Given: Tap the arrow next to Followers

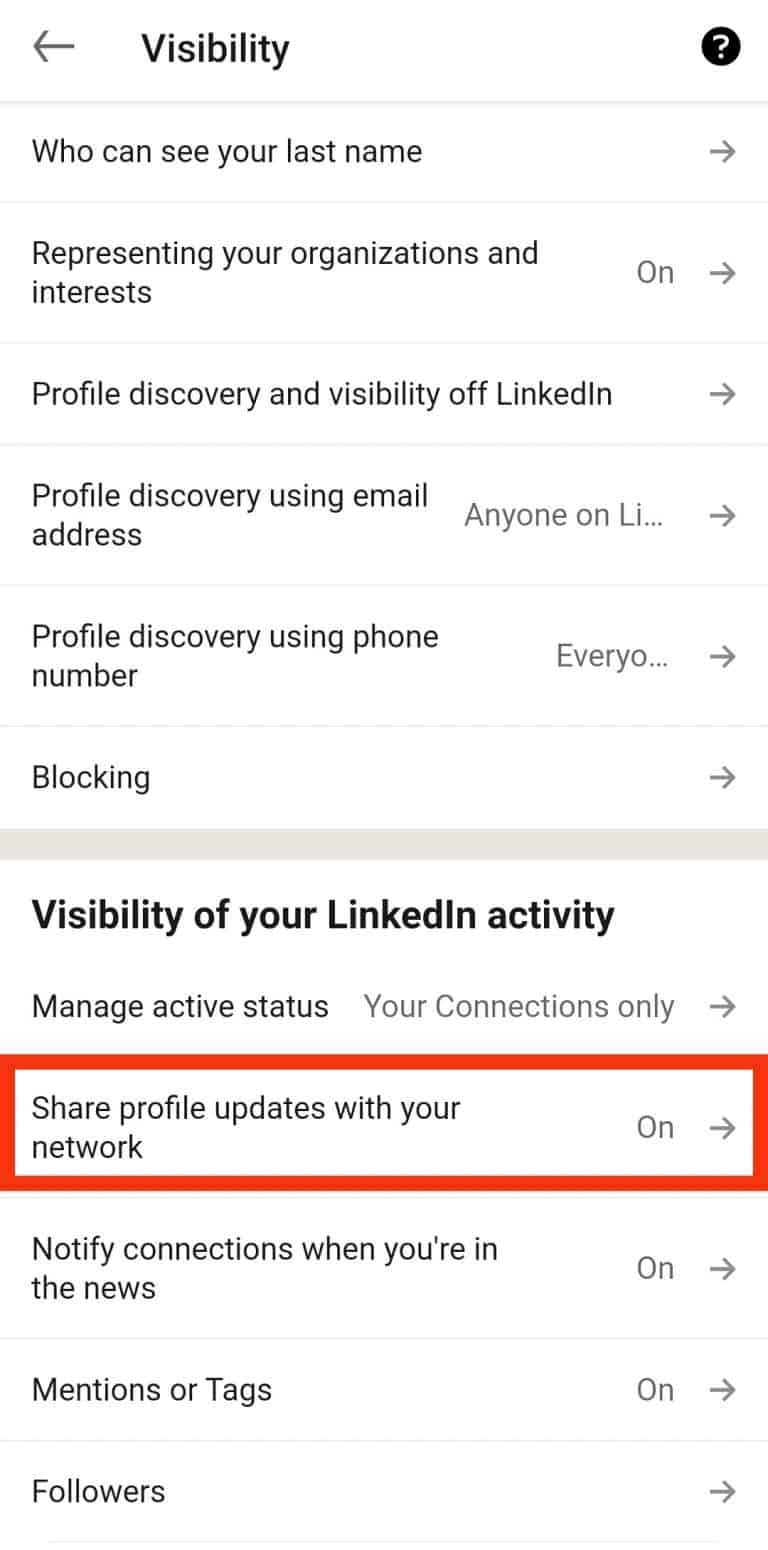Looking at the screenshot, I should [723, 1491].
